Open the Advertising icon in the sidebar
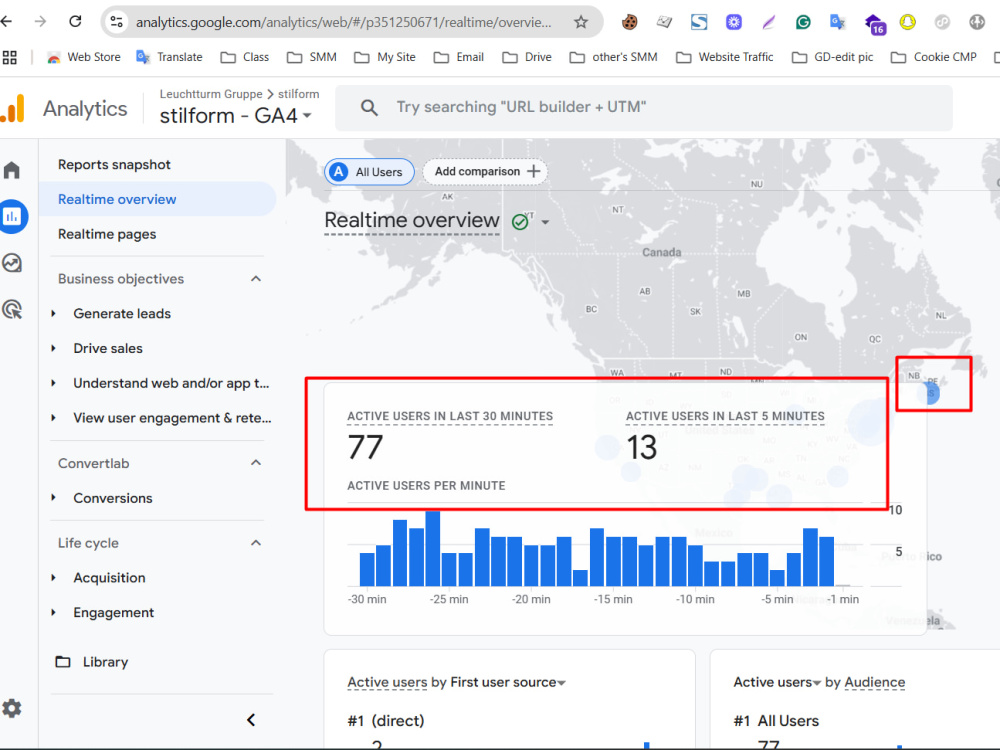 [x=12, y=309]
